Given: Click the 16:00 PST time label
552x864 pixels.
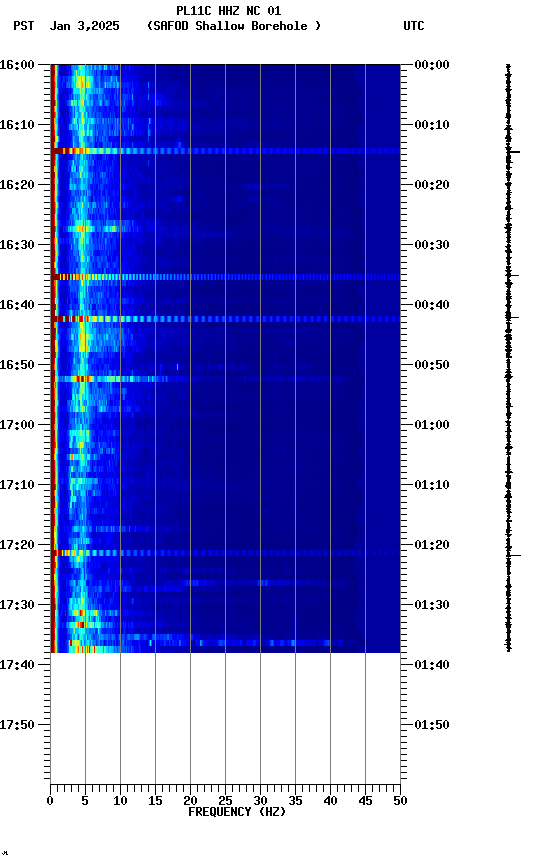Looking at the screenshot, I should [17, 65].
